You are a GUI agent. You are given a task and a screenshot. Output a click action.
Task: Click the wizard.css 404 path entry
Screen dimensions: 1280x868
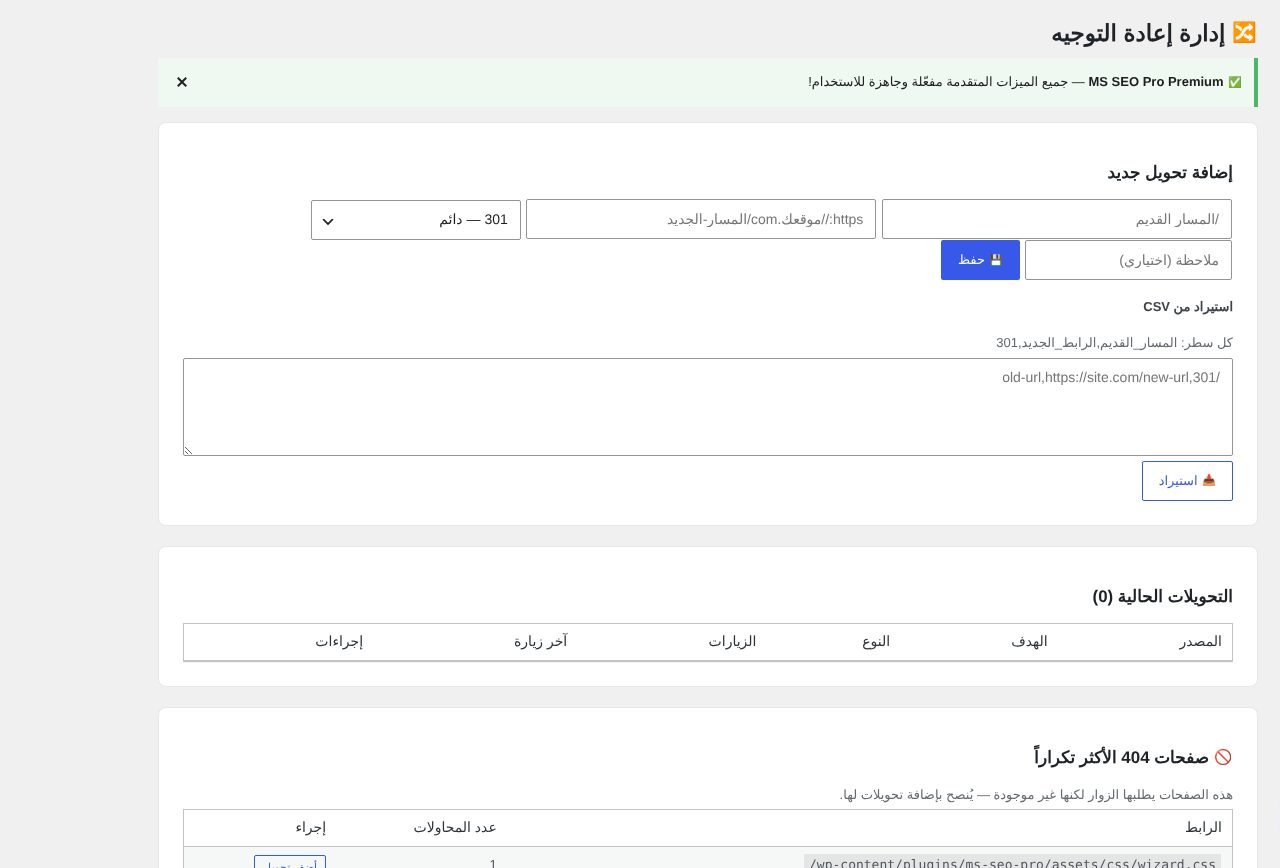(1012, 862)
